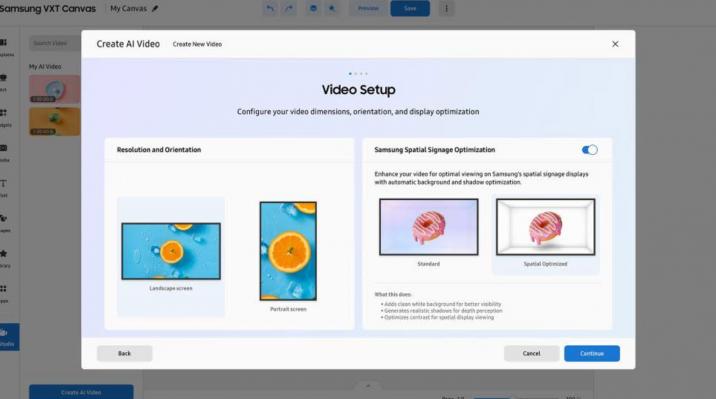This screenshot has height=399, width=716.
Task: Click the Create AI Video sidebar button
Action: click(x=81, y=392)
